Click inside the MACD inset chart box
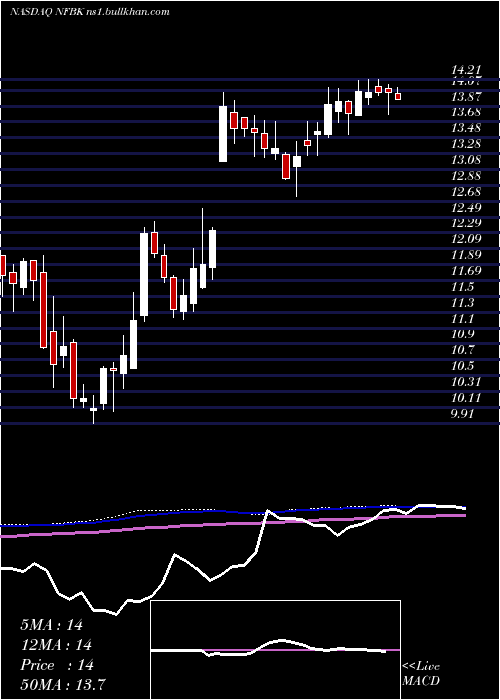Screen dimensions: 500x700 275,650
